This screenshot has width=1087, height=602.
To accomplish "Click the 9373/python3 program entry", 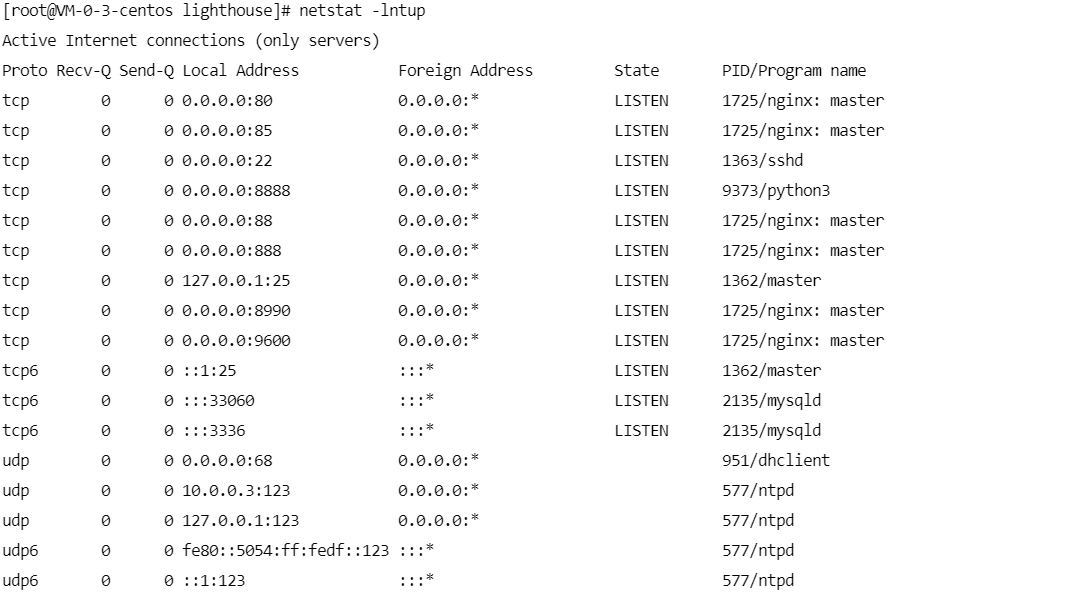I will click(x=776, y=191).
